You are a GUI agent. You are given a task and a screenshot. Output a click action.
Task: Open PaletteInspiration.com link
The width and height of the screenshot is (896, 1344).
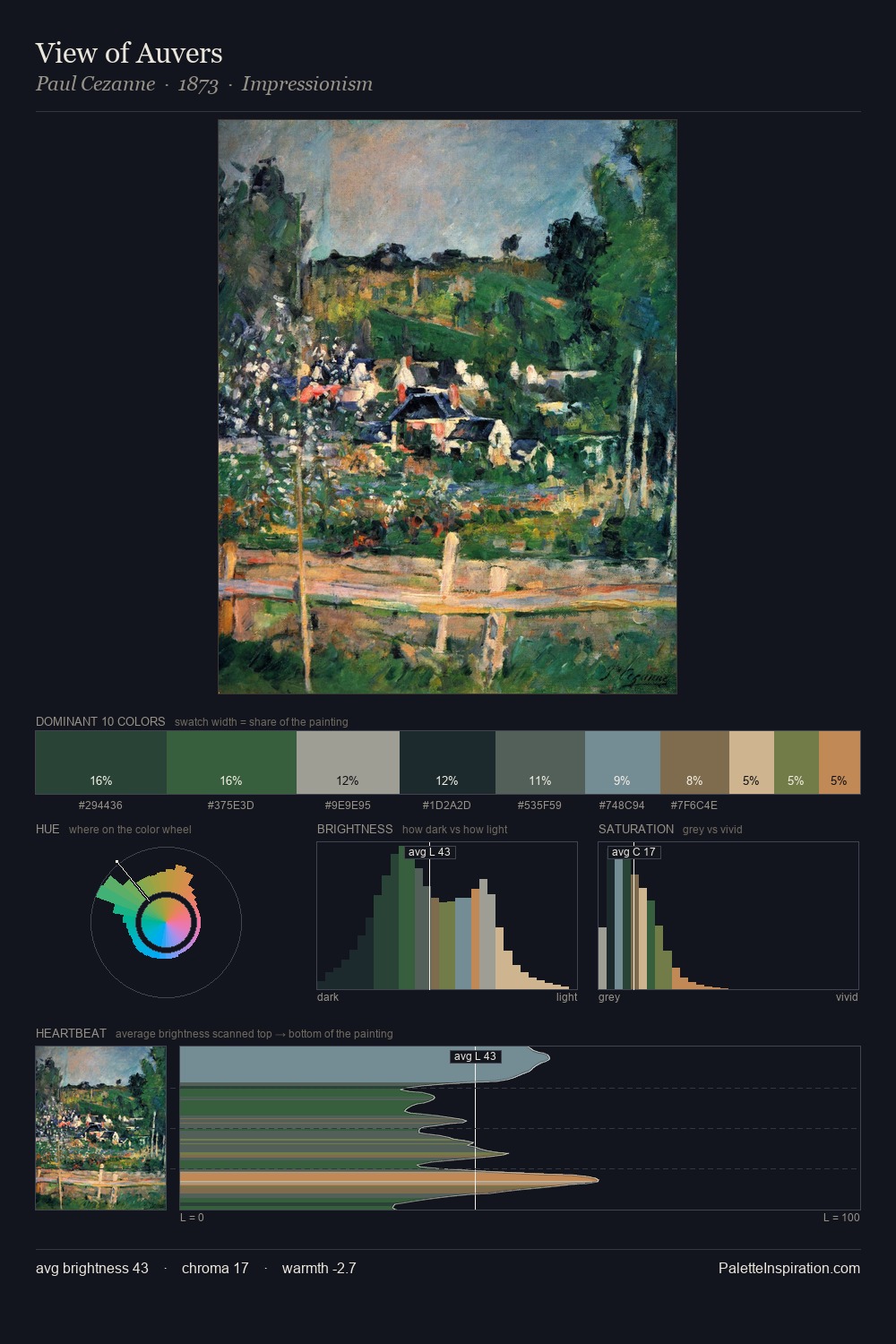tap(789, 1268)
